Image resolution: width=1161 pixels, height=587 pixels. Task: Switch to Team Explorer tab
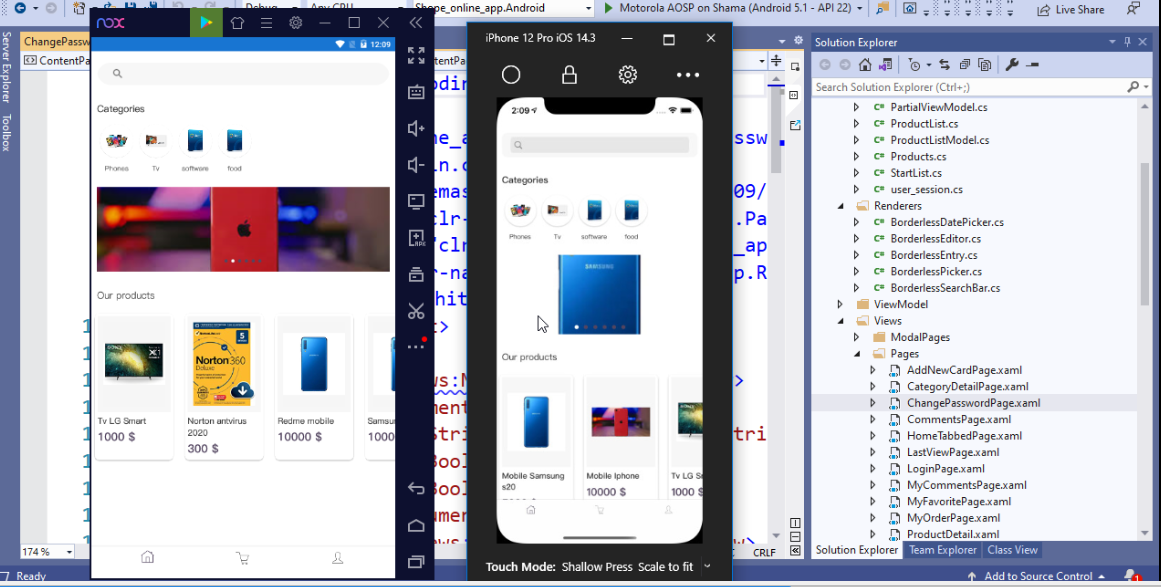point(943,550)
